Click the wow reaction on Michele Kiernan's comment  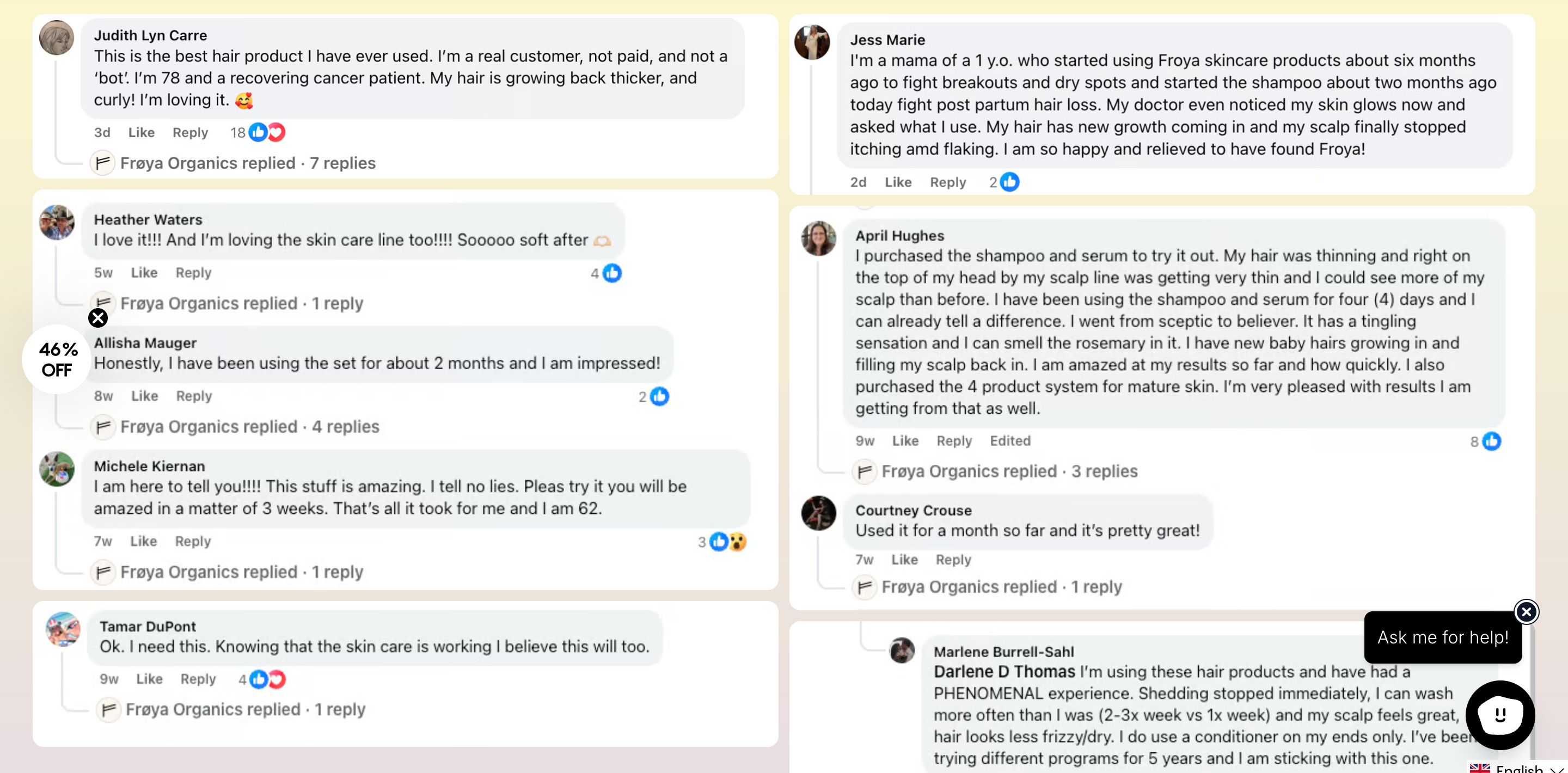point(738,542)
